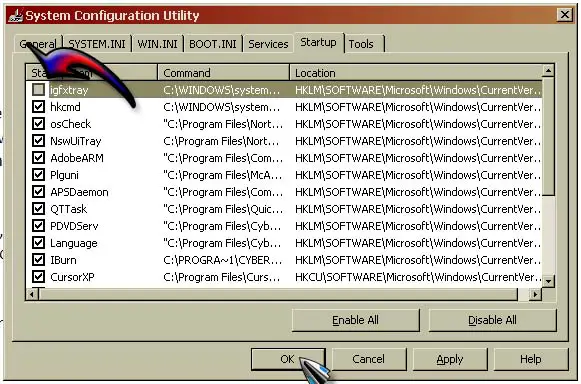The height and width of the screenshot is (384, 581).
Task: Select the Startup tab
Action: tap(318, 43)
